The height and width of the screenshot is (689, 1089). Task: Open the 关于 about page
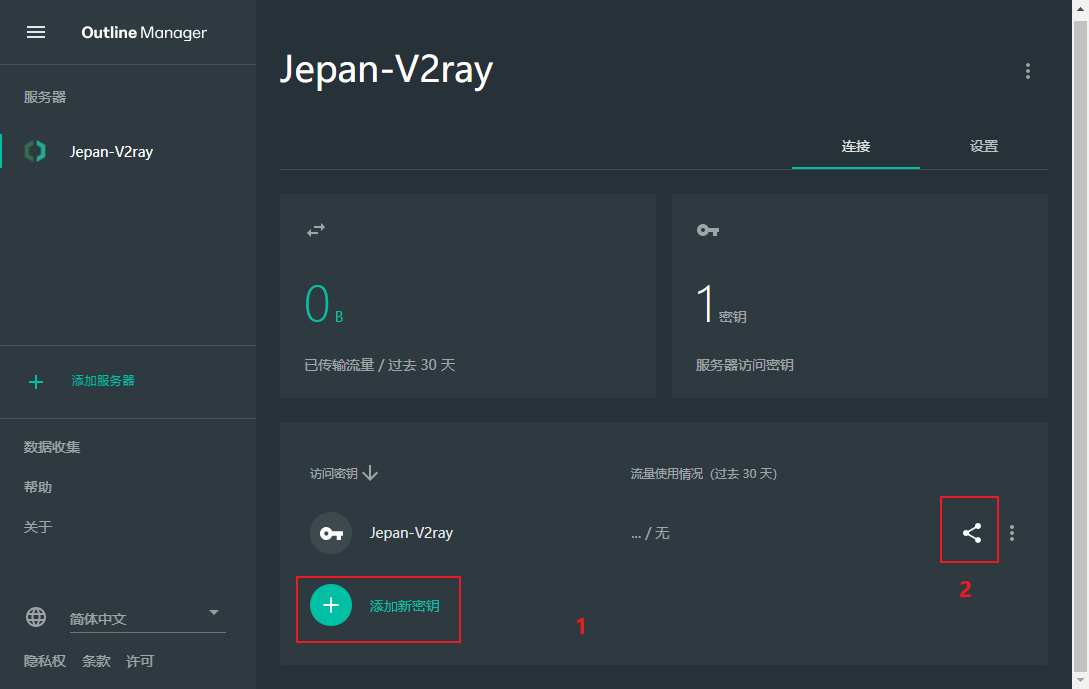tap(38, 527)
